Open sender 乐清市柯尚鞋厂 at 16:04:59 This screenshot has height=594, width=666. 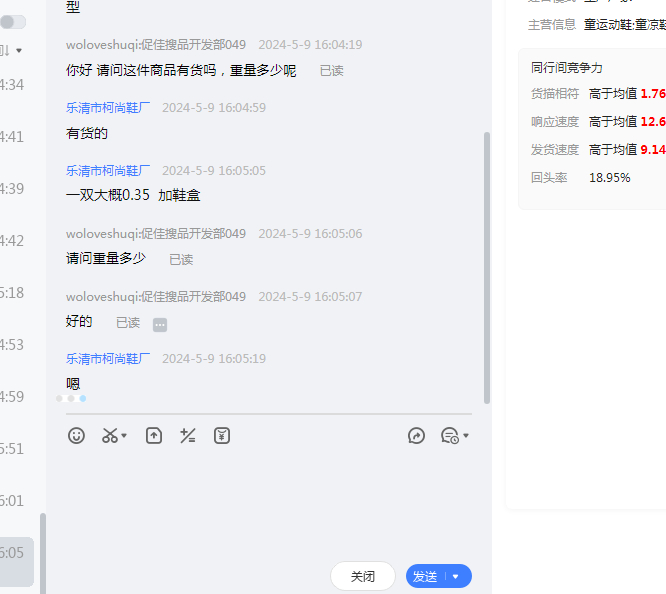(x=108, y=107)
